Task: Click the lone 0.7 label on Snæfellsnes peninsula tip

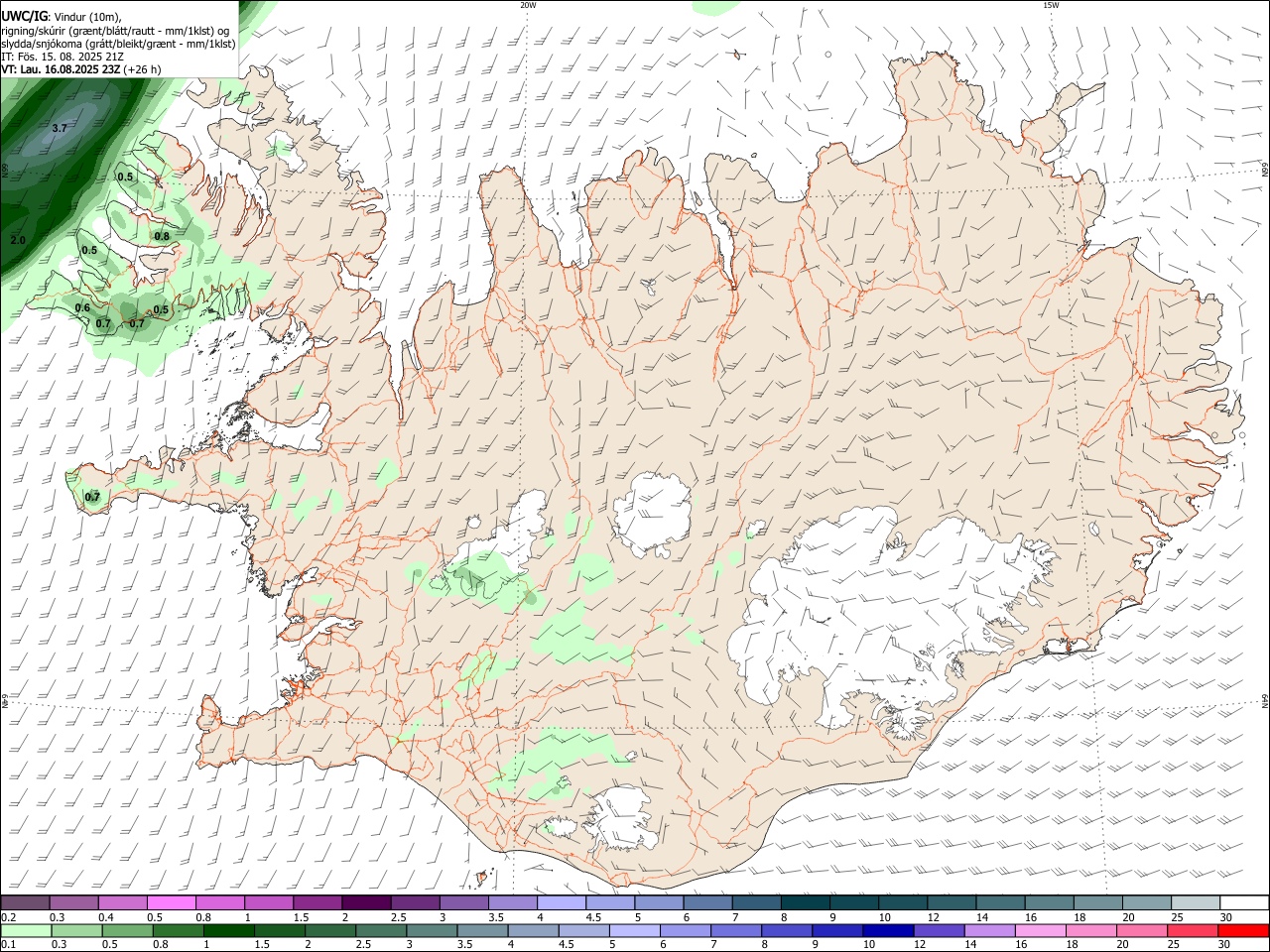Action: [x=92, y=497]
